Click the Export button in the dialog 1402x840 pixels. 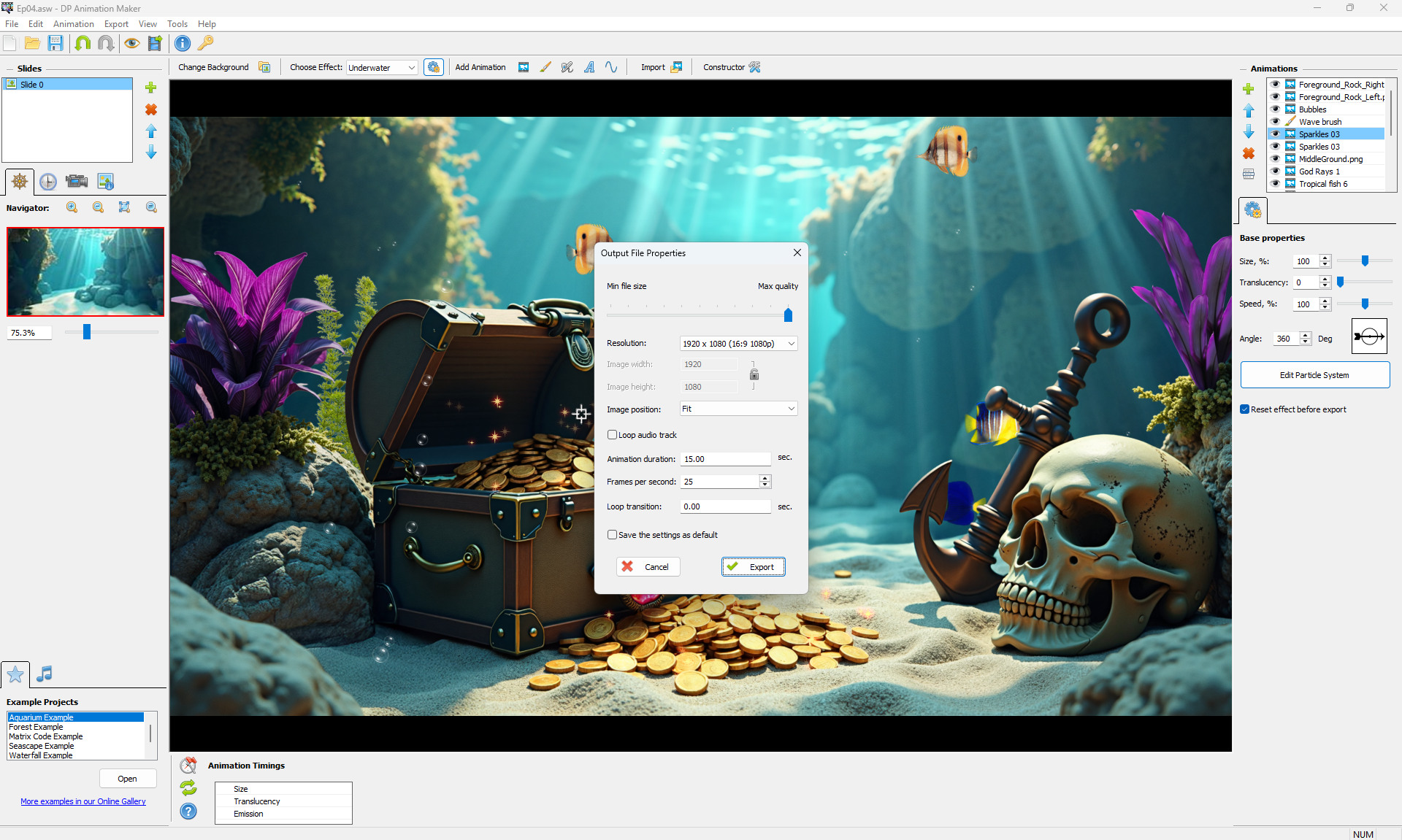point(753,567)
